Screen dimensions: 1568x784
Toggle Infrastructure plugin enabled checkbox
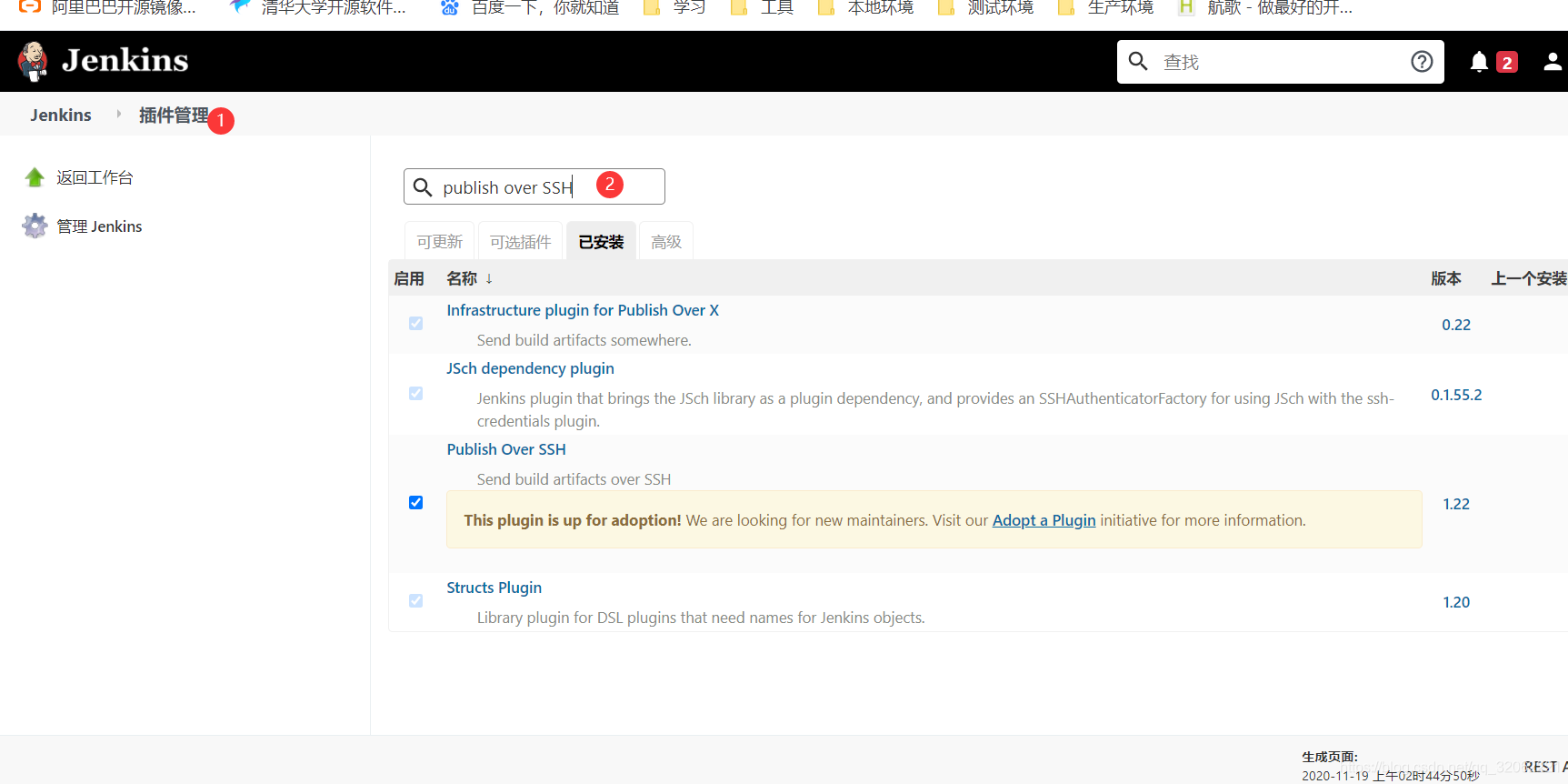[x=415, y=323]
